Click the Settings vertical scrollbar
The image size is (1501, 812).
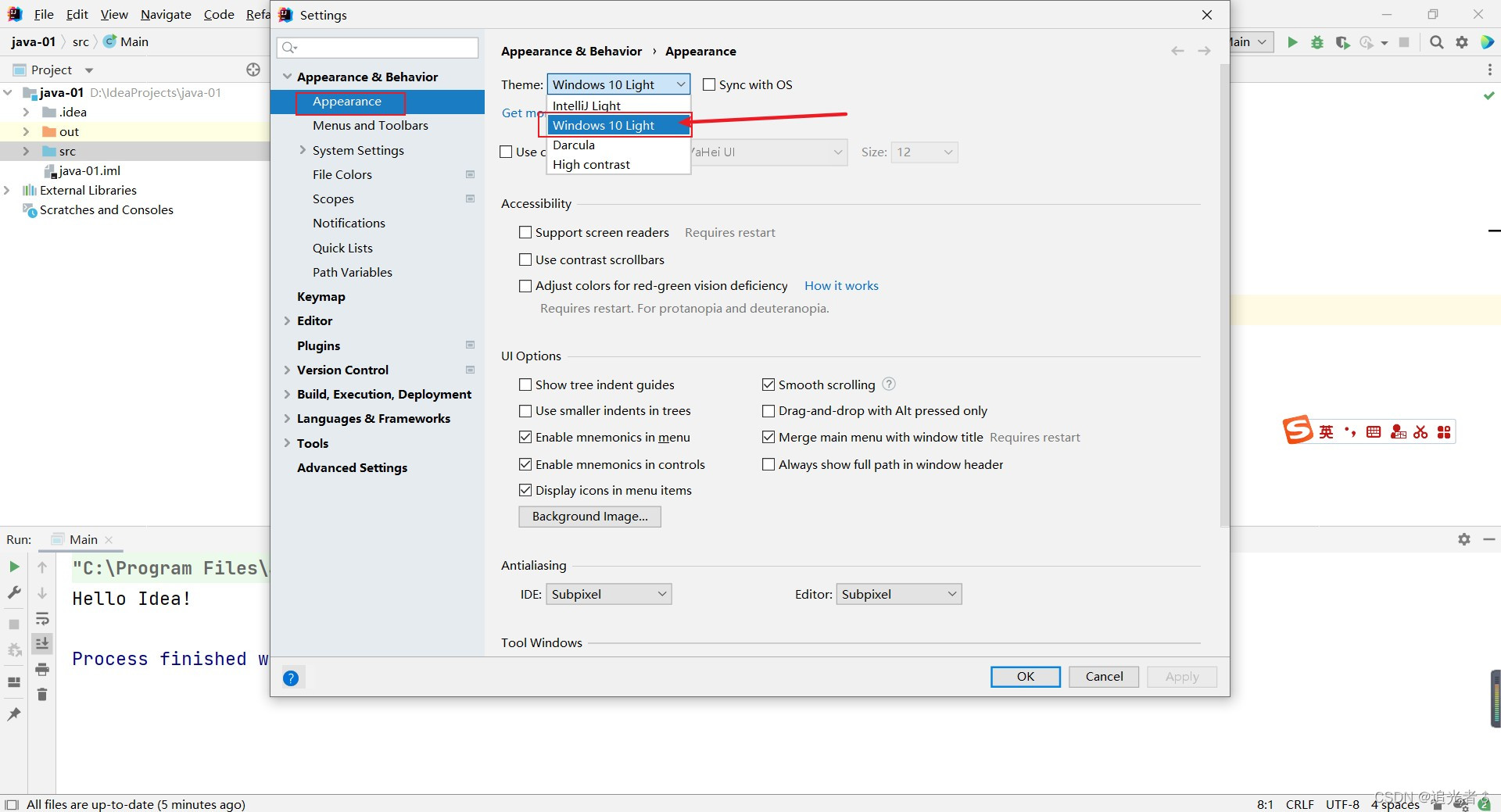(1224, 297)
